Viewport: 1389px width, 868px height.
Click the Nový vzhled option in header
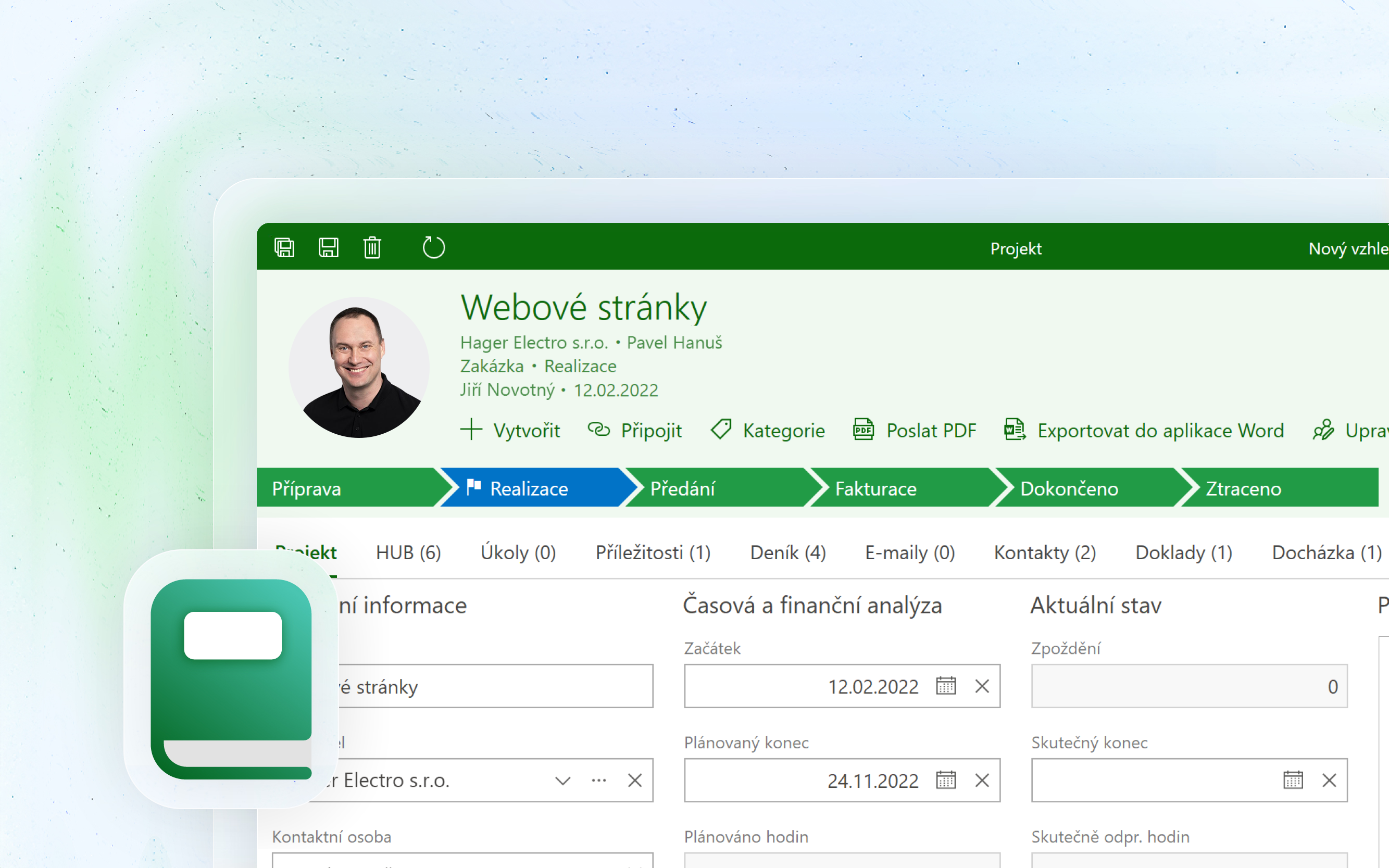point(1348,248)
